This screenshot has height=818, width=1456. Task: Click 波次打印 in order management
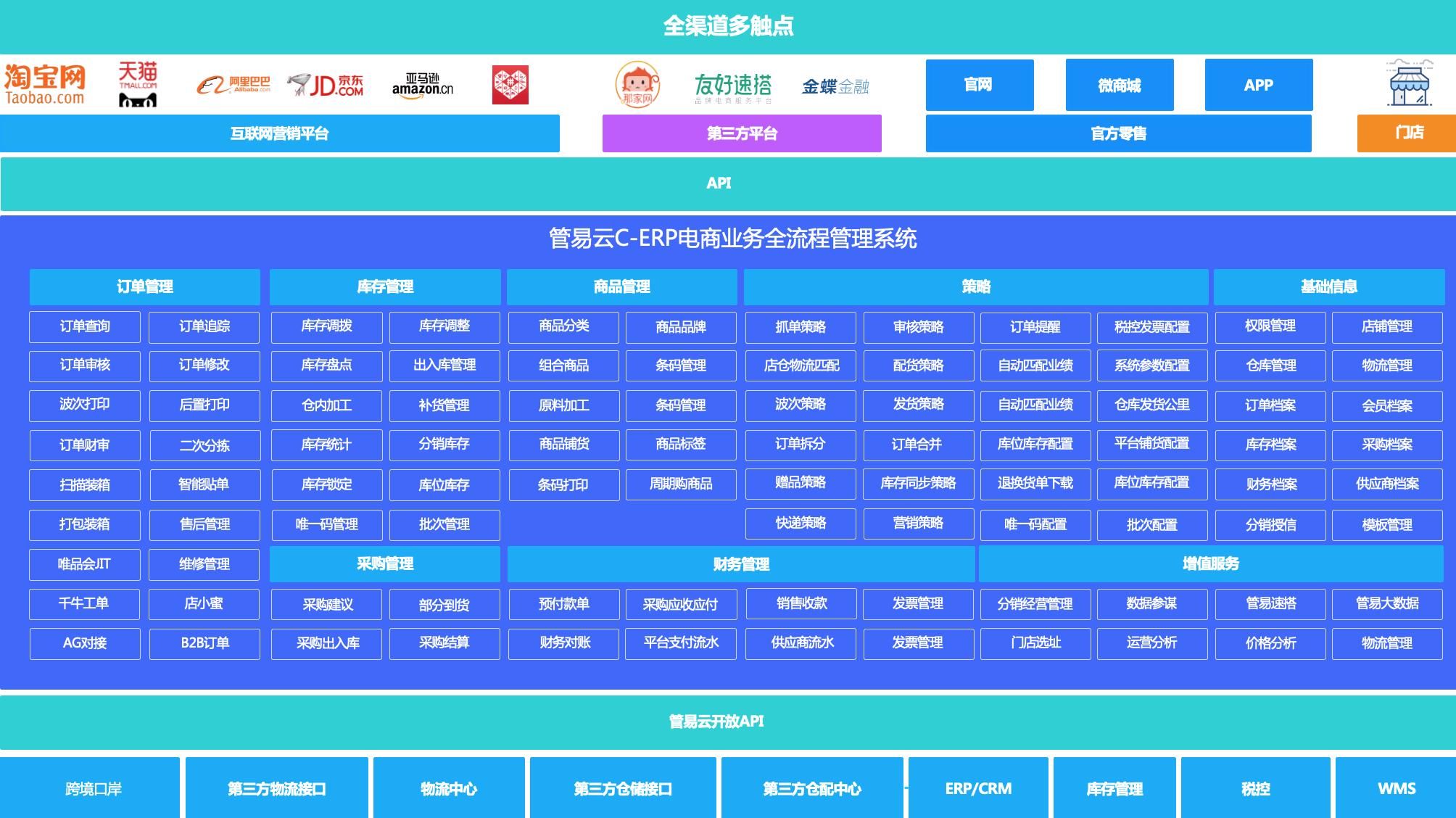click(x=85, y=405)
